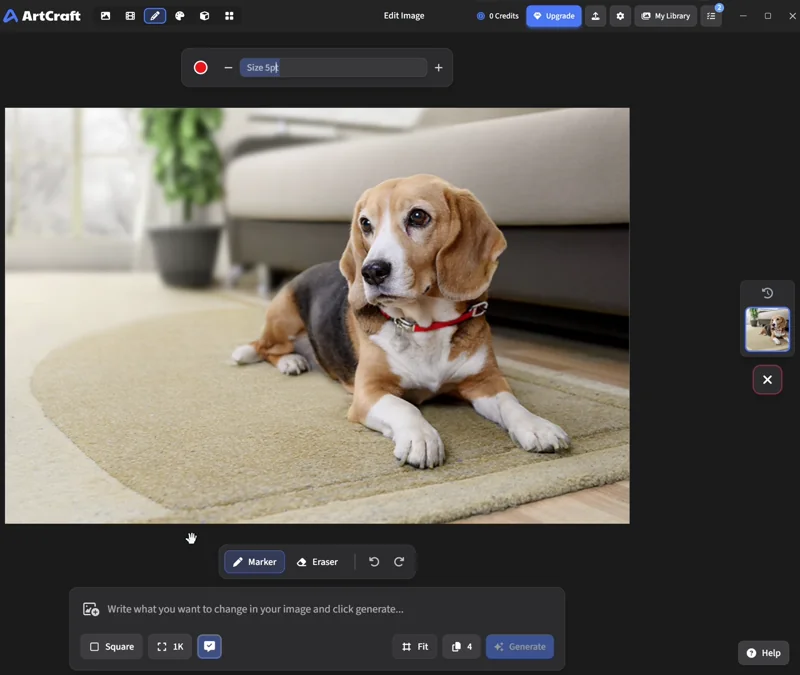The width and height of the screenshot is (800, 675).
Task: Open the task queue list icon
Action: (711, 16)
